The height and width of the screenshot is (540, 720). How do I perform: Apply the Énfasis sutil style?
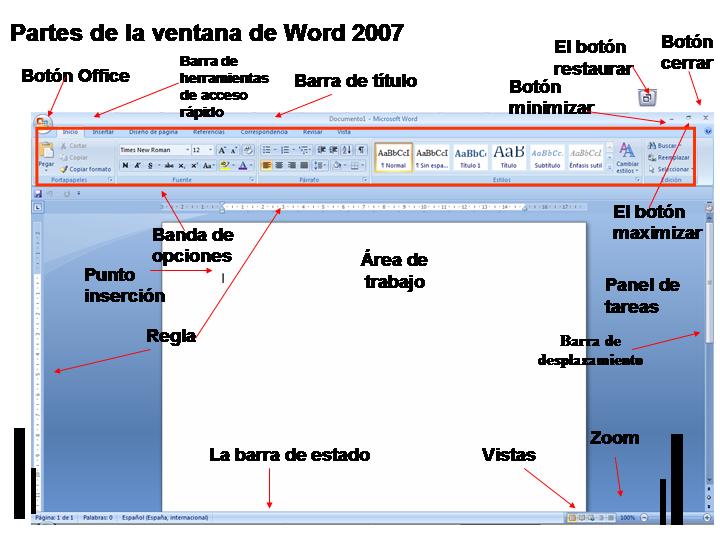(x=586, y=158)
